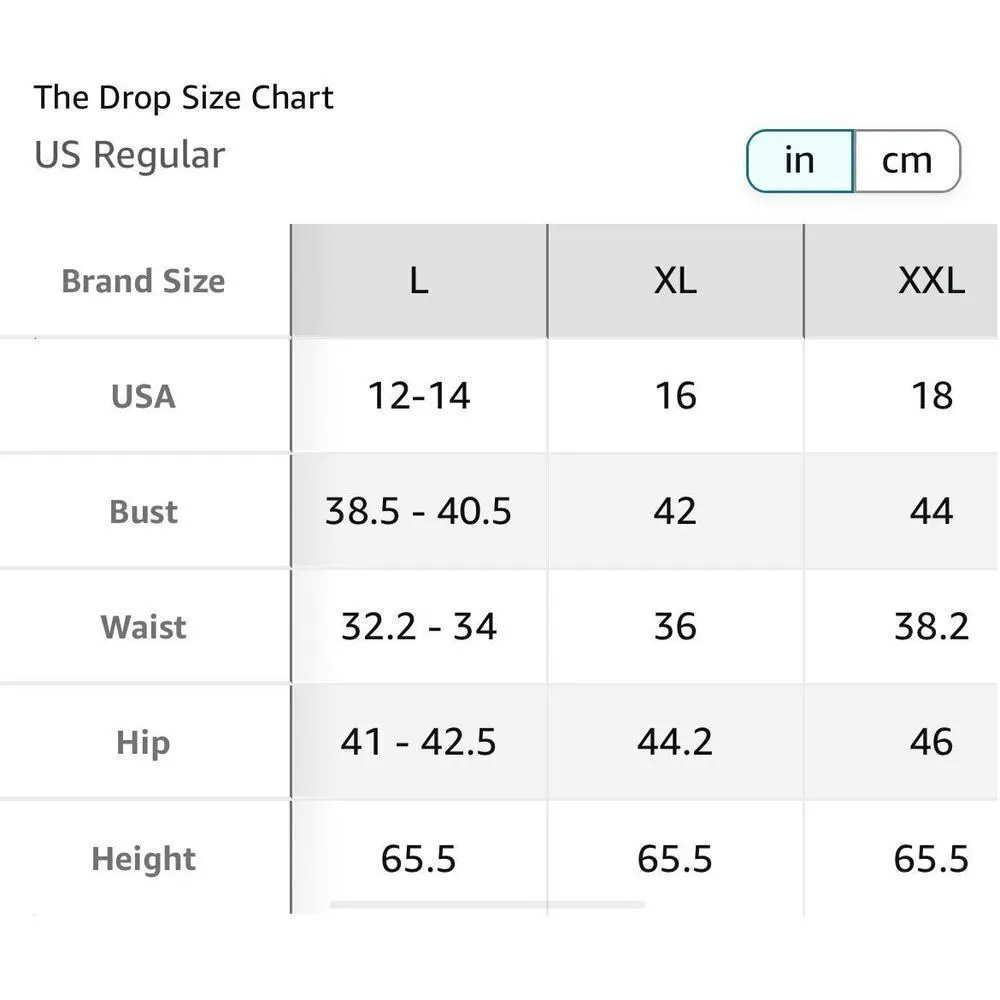
Task: Select the XL column header
Action: click(x=675, y=281)
